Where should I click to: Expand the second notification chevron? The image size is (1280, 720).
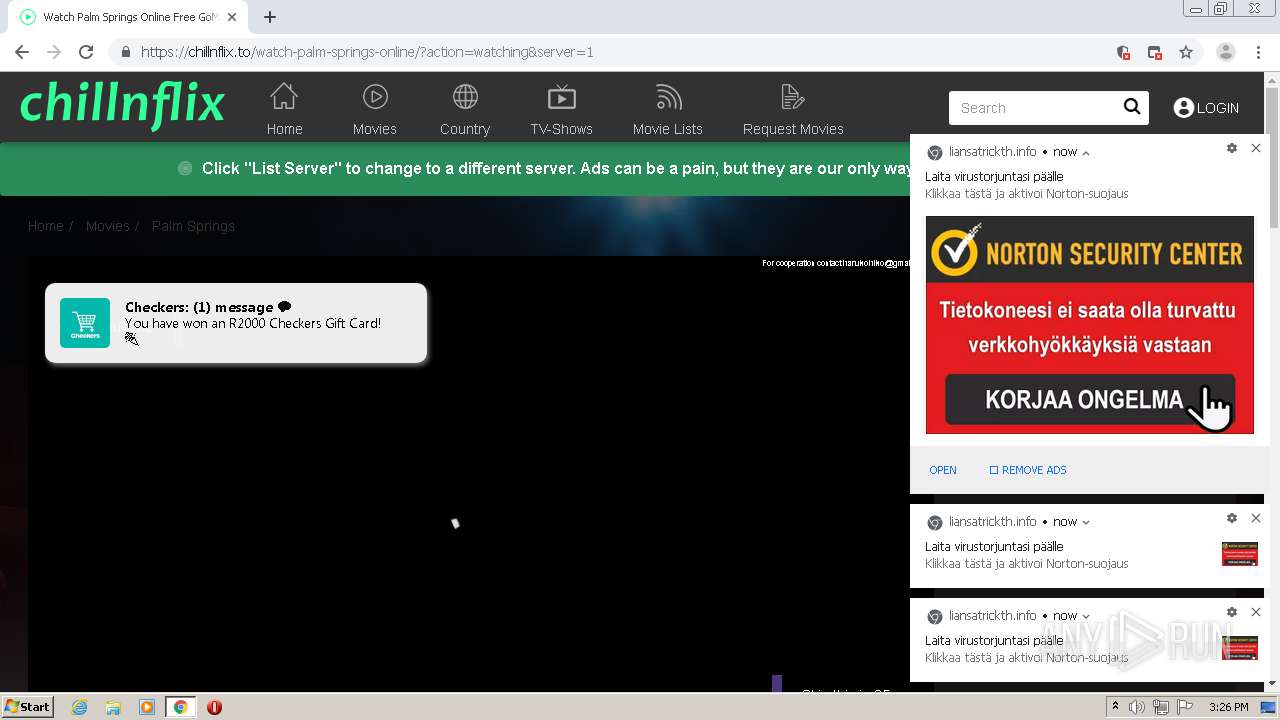(1086, 522)
